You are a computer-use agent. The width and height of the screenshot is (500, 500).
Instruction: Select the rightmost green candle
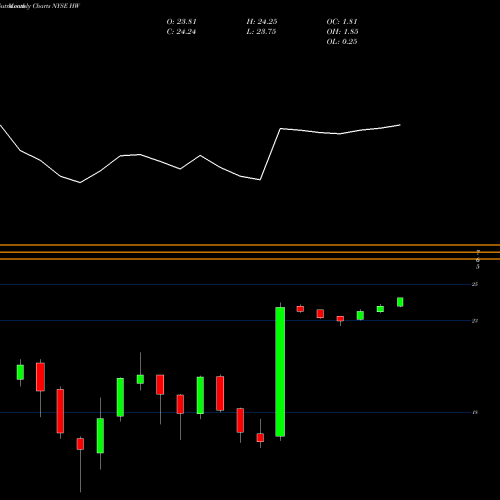click(x=400, y=302)
